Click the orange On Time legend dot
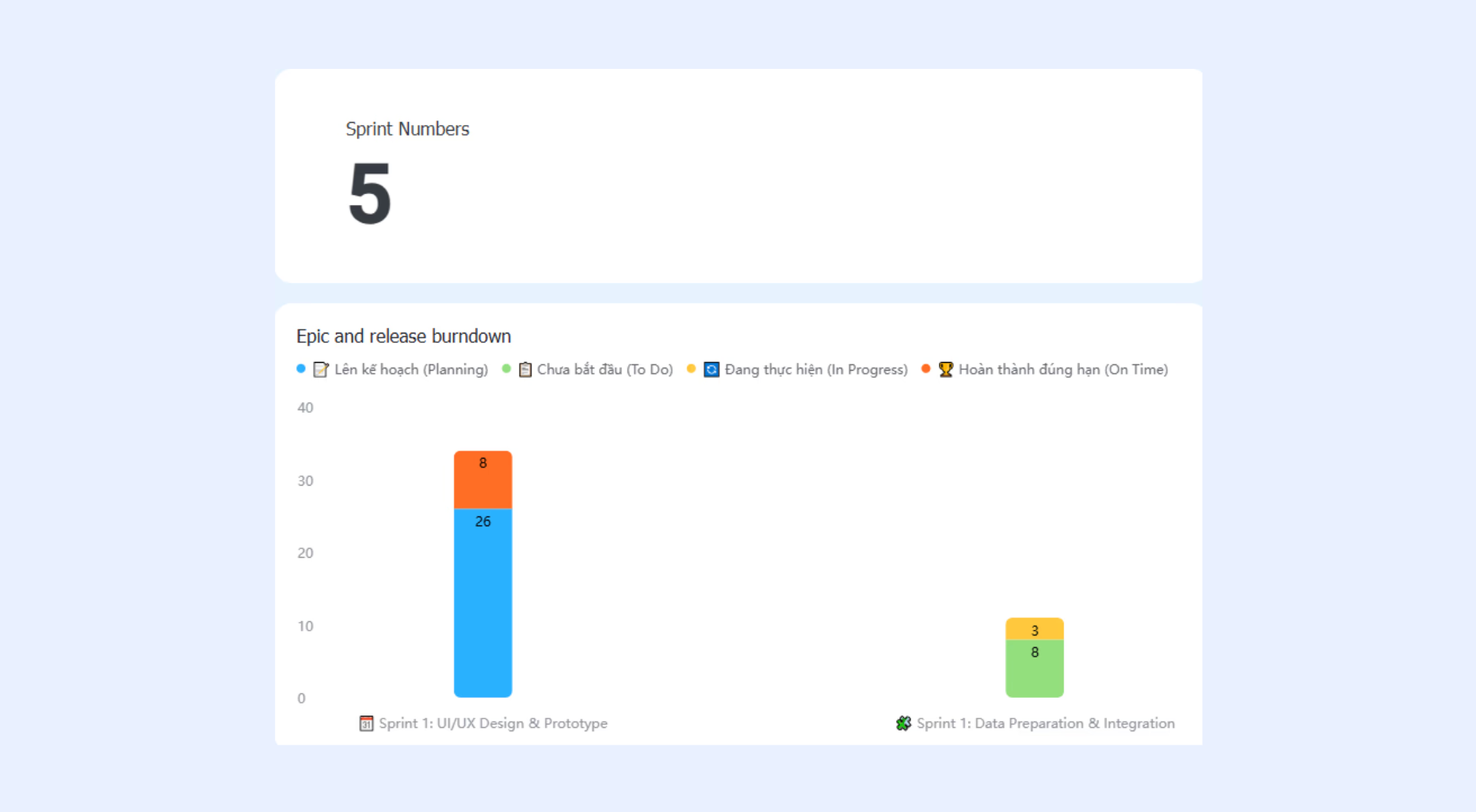Viewport: 1476px width, 812px height. pyautogui.click(x=925, y=369)
